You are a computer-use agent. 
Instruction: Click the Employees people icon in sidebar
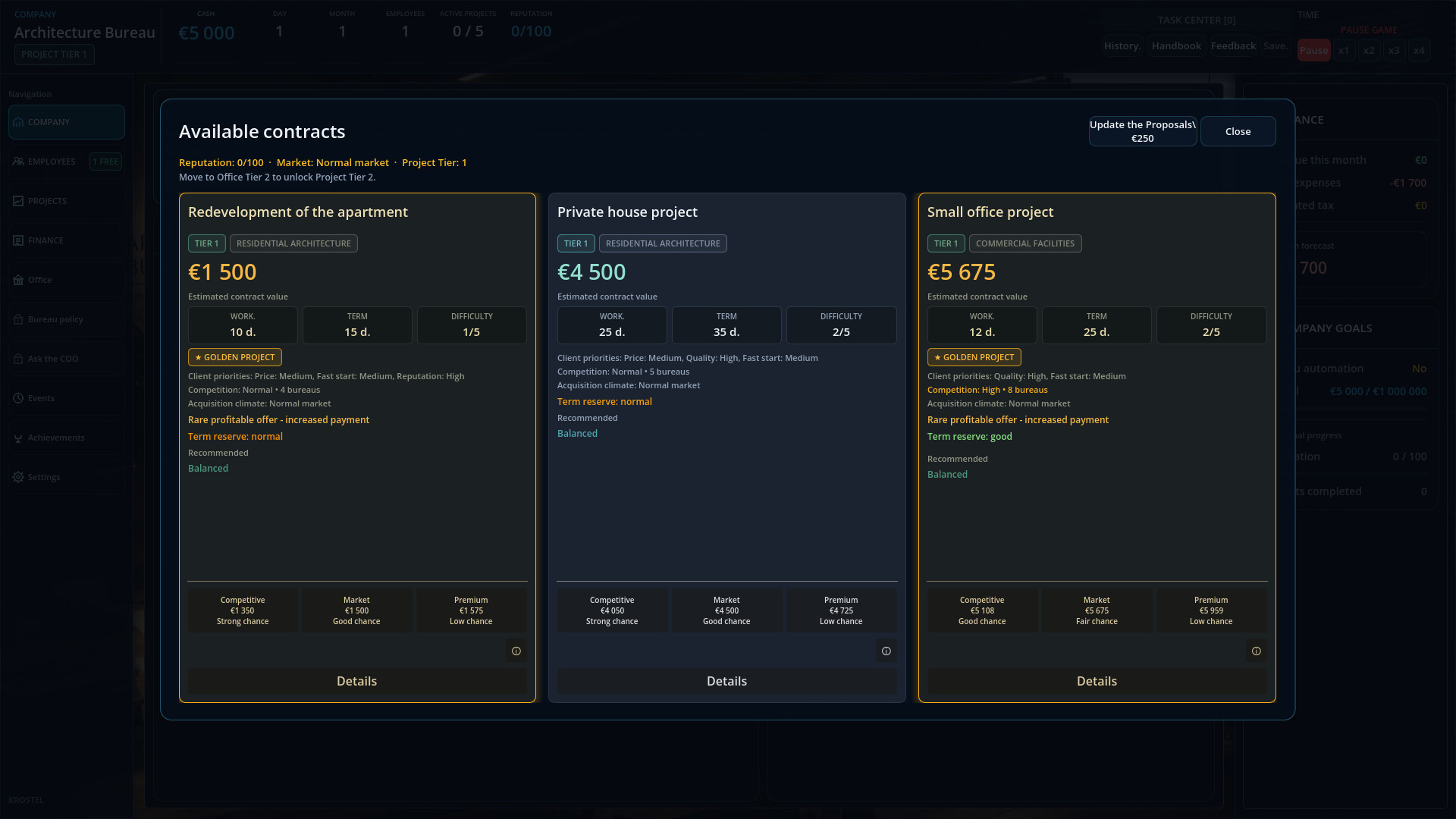coord(18,161)
